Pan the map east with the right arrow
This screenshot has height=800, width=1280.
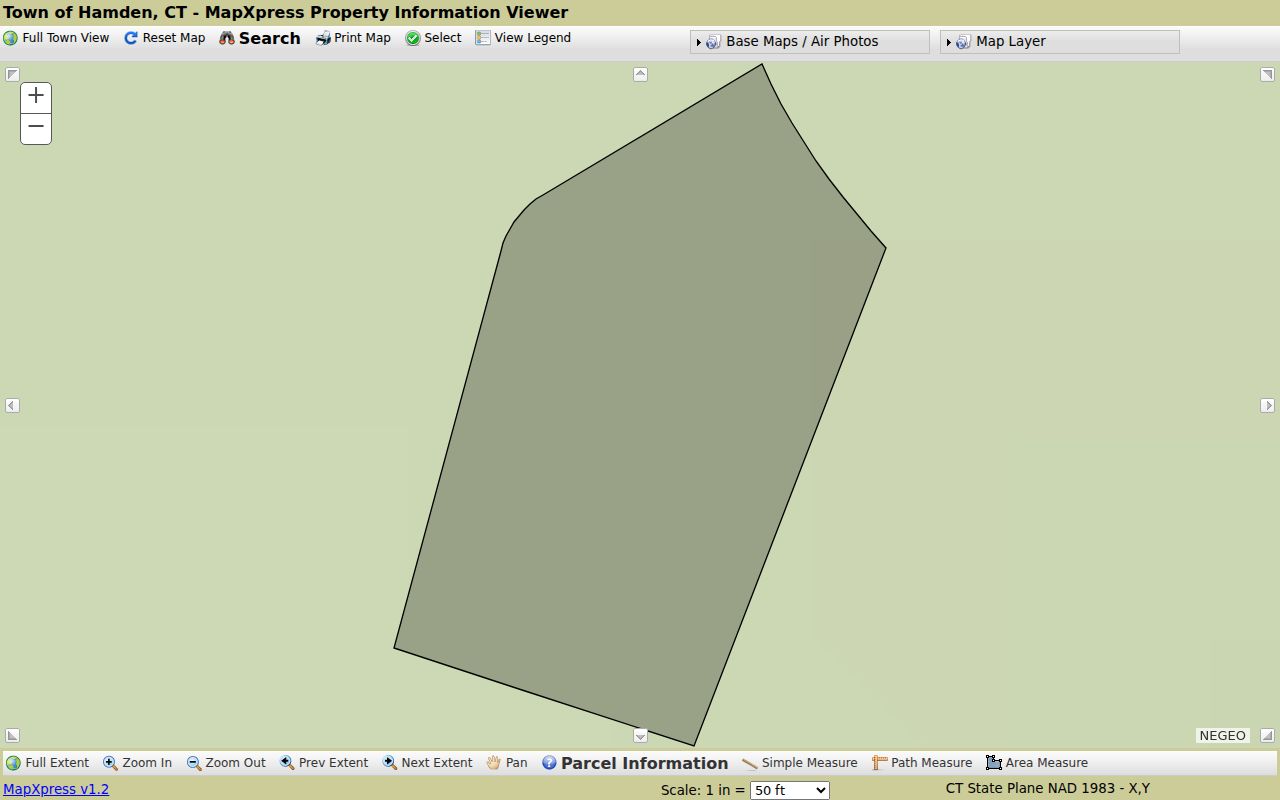point(1267,405)
